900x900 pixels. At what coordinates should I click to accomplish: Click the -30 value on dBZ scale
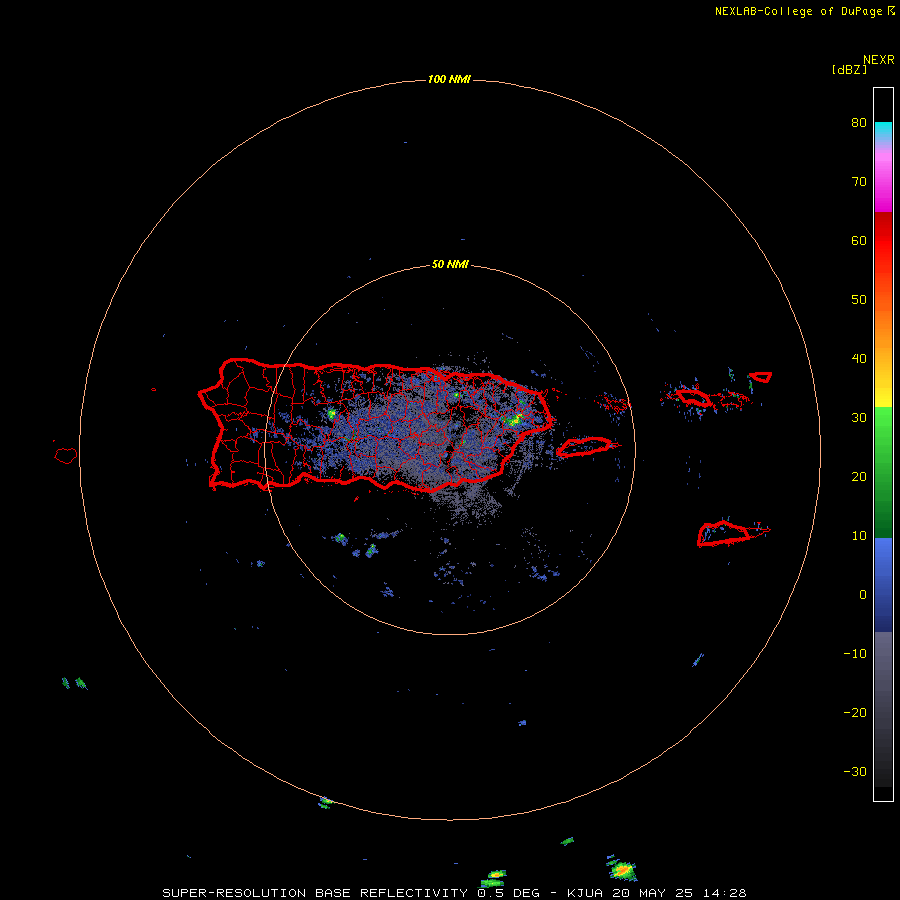(855, 772)
